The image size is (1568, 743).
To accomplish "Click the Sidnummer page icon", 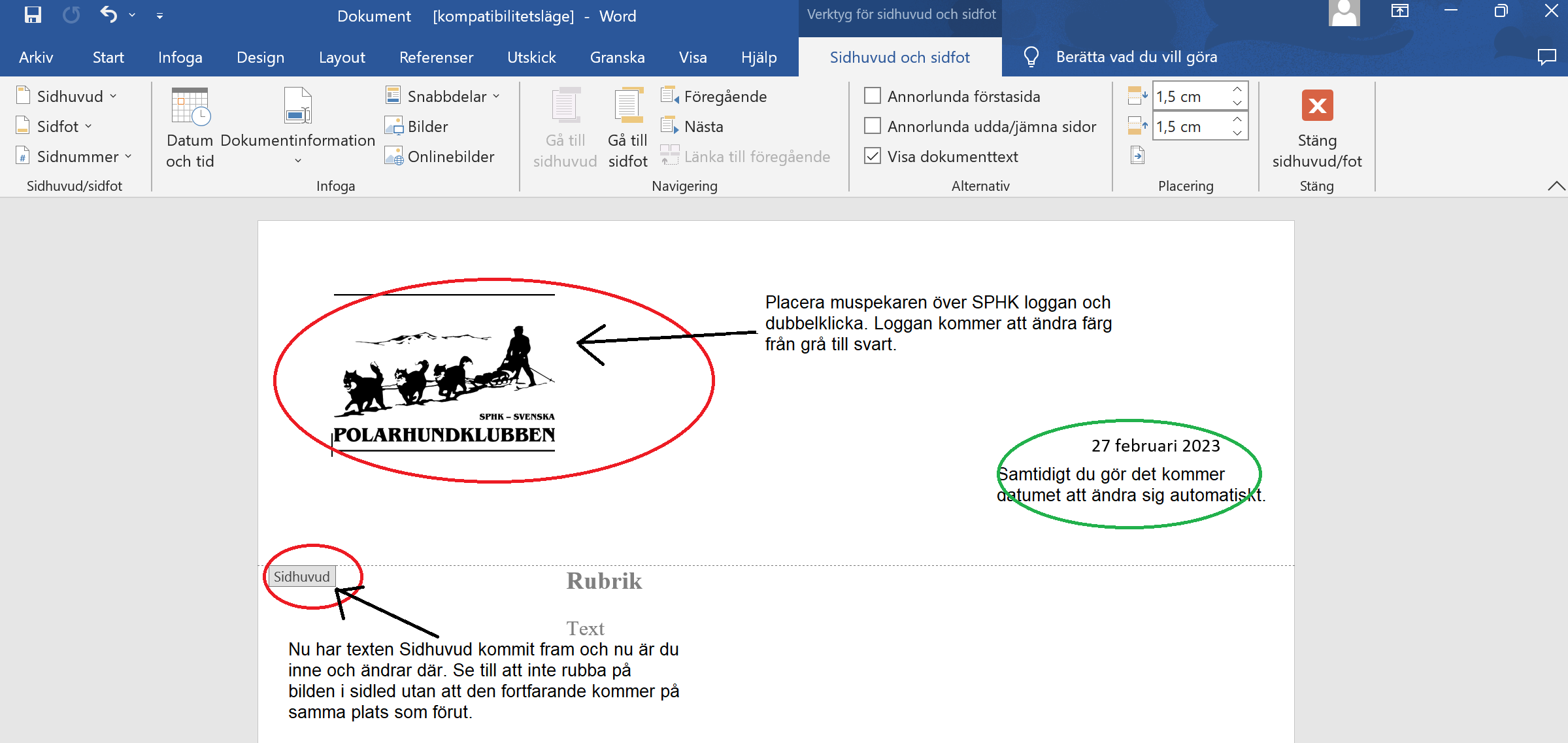I will click(x=23, y=156).
